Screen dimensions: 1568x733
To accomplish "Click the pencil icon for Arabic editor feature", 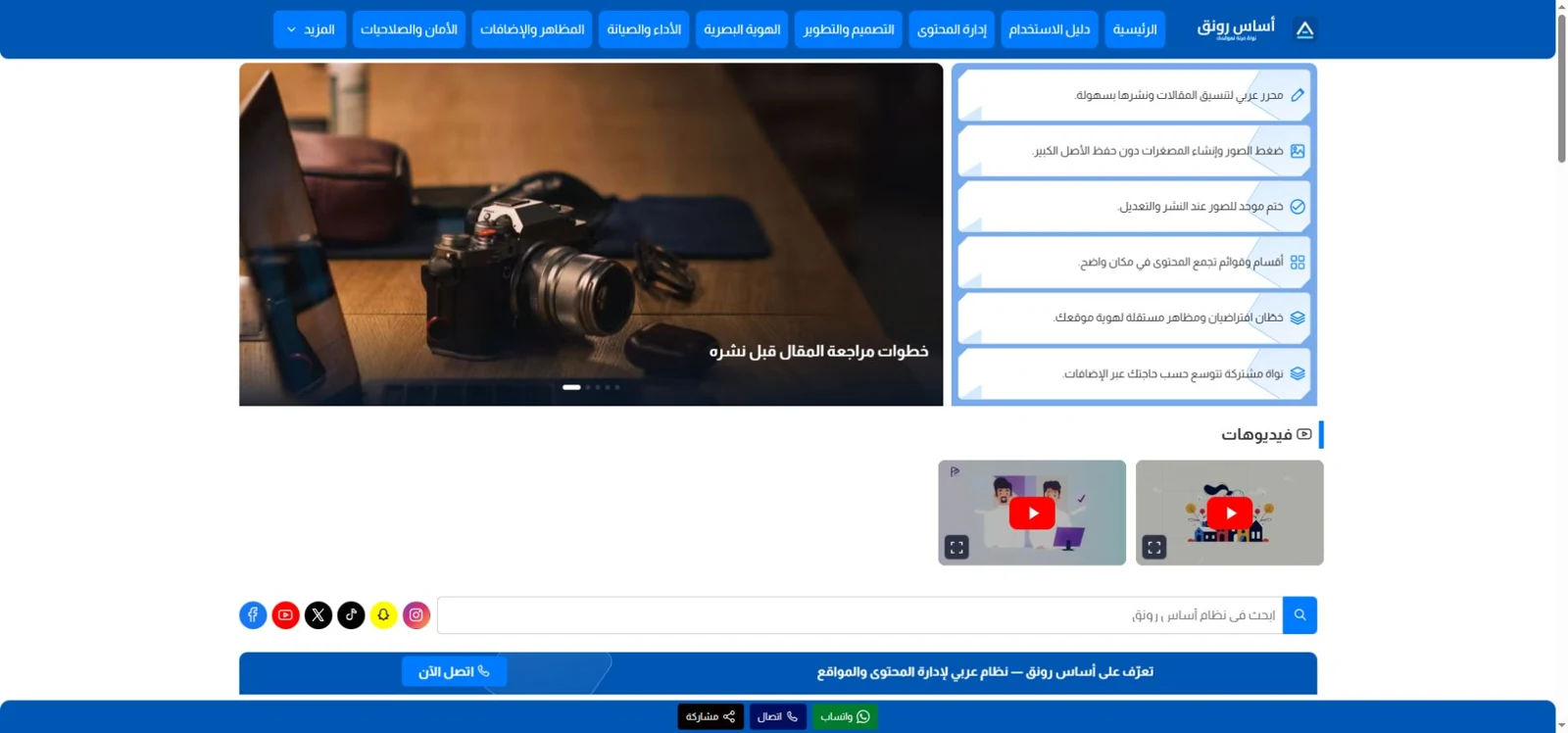I will point(1298,95).
